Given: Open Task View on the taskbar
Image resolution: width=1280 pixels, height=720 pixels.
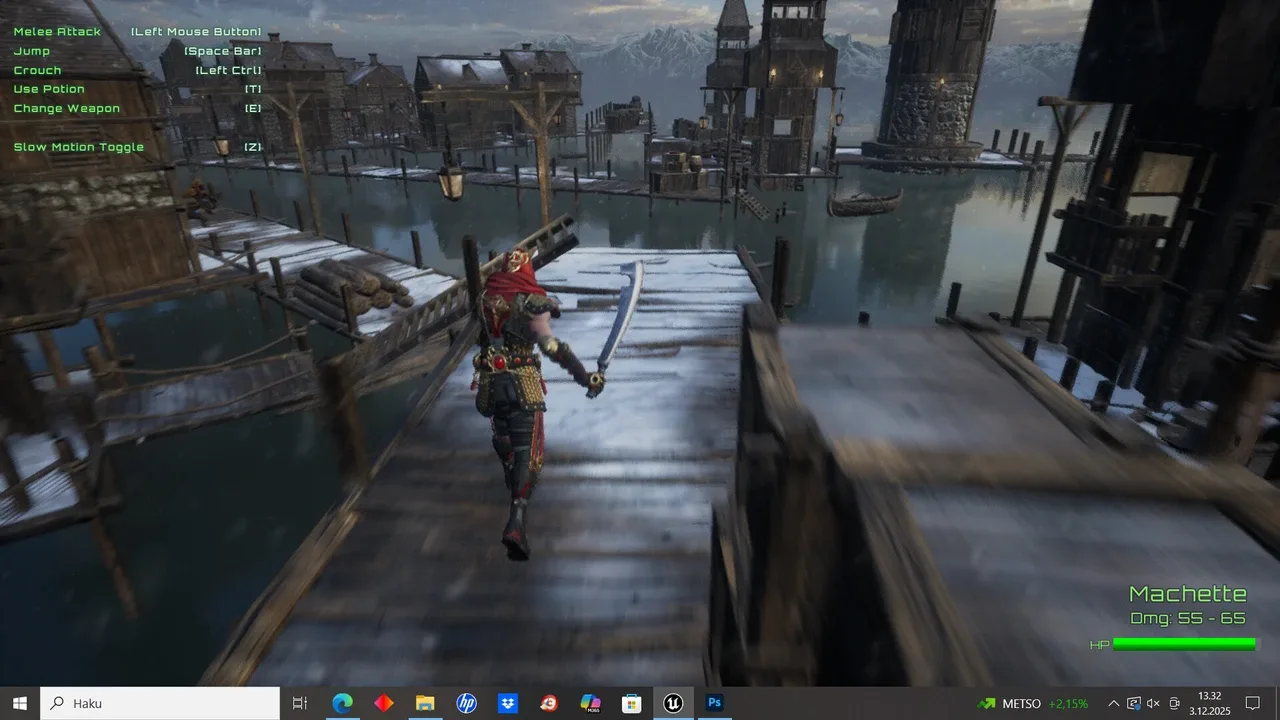Looking at the screenshot, I should pos(299,703).
